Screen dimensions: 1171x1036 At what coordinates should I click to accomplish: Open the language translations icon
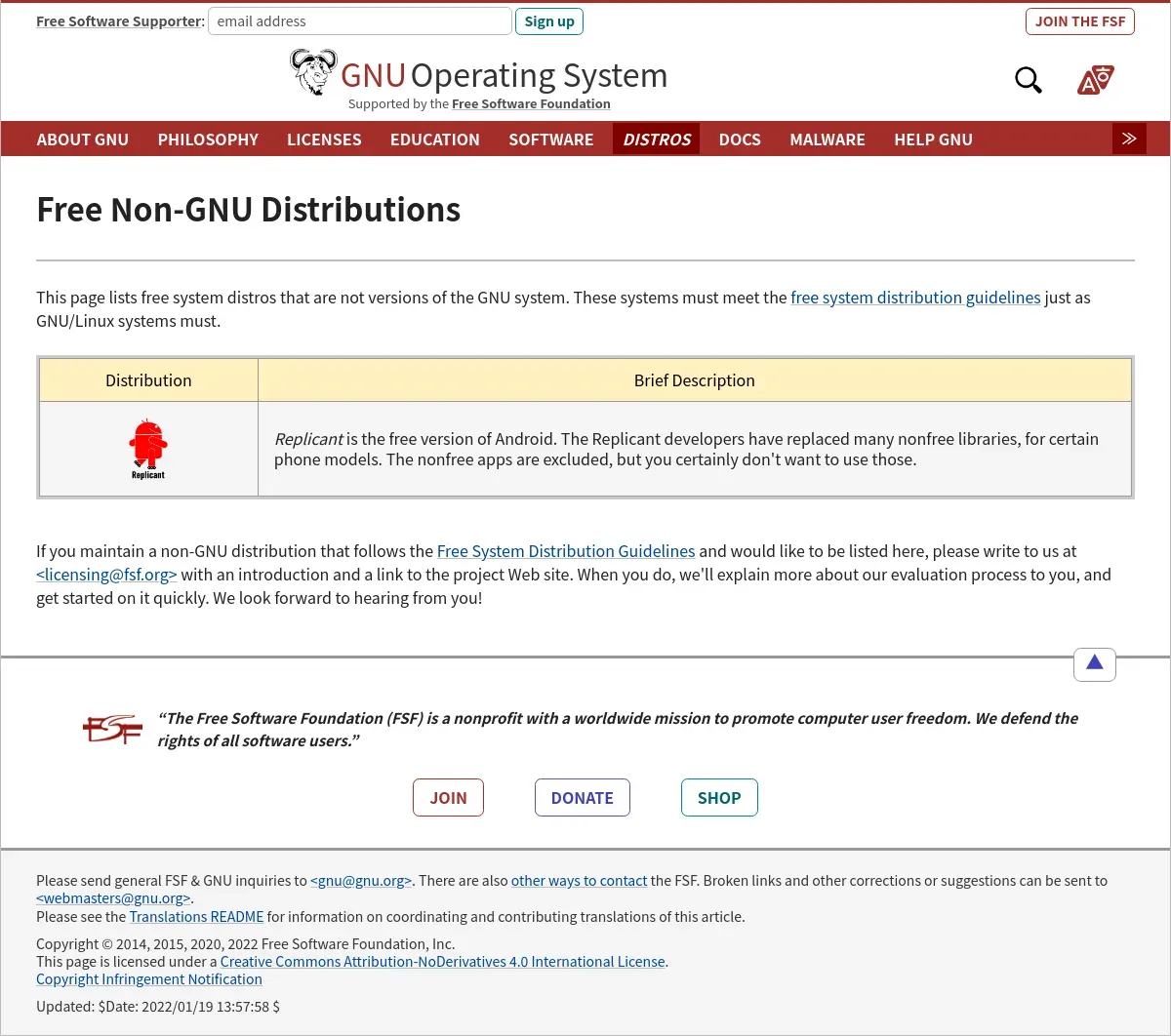[1095, 80]
